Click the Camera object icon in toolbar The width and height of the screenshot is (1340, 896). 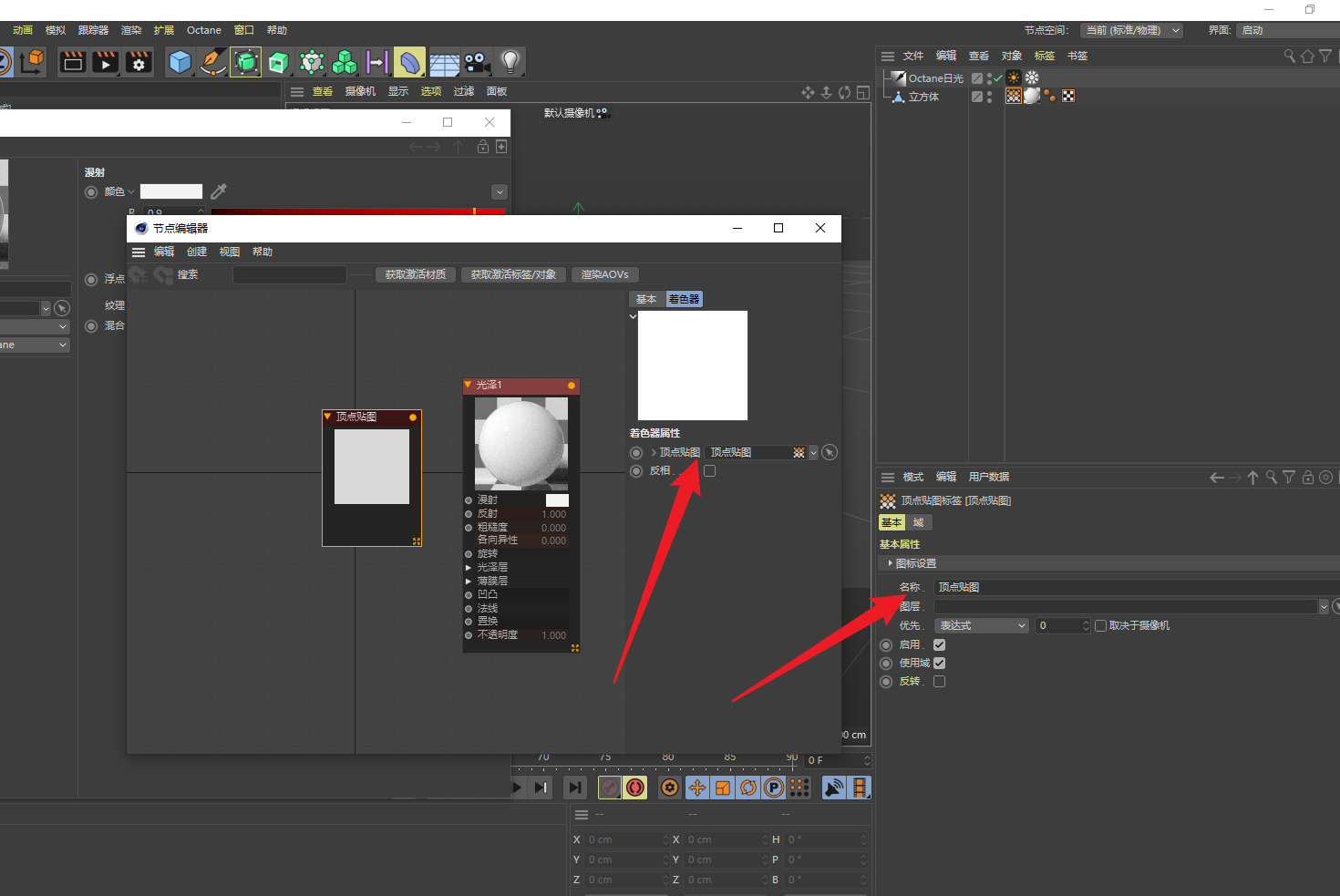[x=477, y=62]
